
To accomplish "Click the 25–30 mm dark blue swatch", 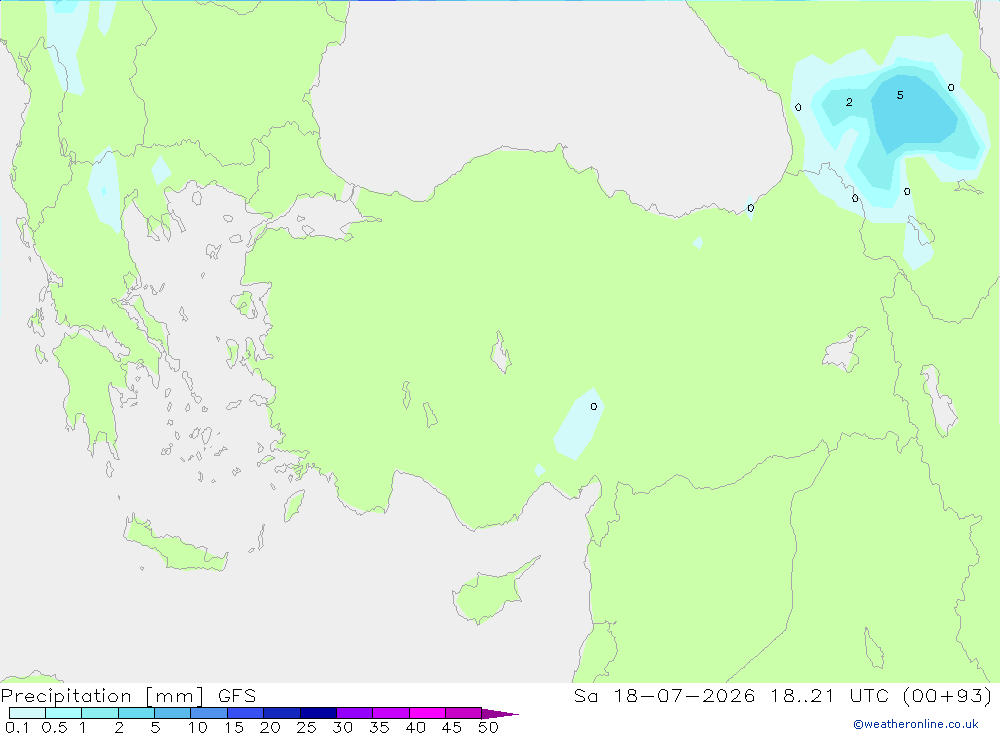I will [318, 713].
